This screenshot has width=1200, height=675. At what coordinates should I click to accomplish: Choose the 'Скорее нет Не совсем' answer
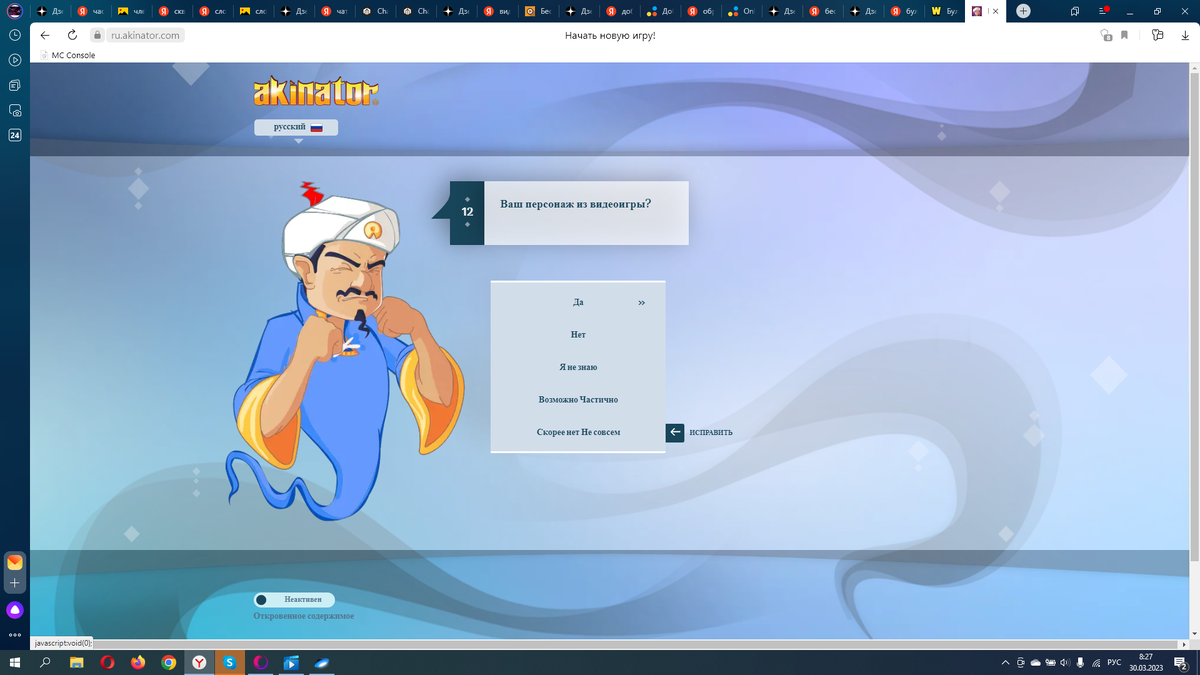coord(578,432)
